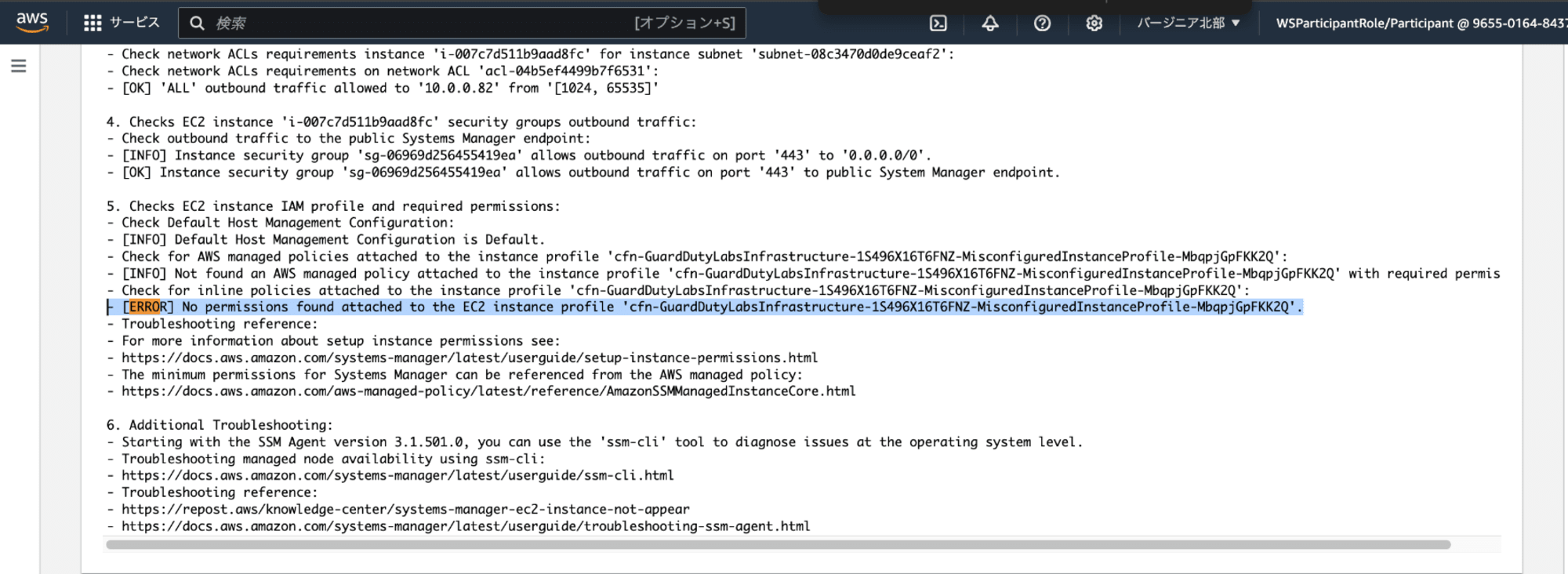Expand the バージニア北部 region dropdown

[1189, 23]
